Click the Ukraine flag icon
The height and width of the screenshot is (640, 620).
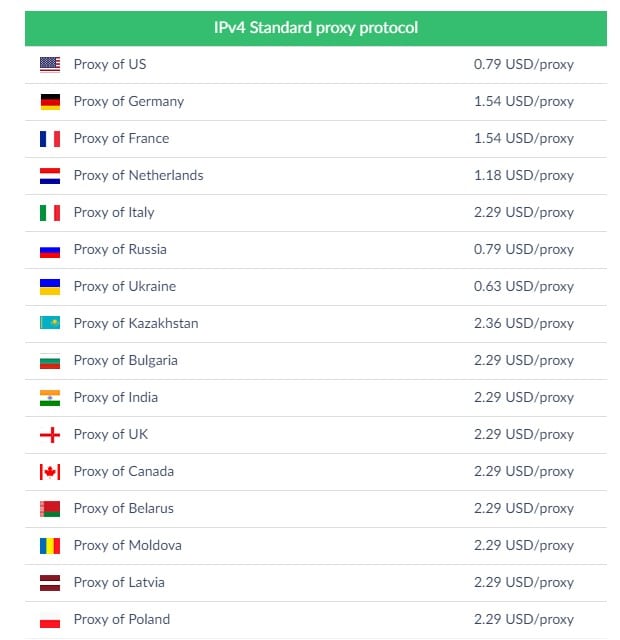[50, 287]
